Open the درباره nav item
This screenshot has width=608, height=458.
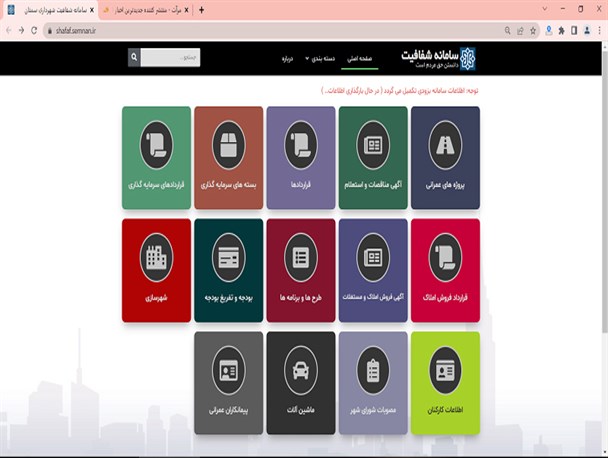(x=287, y=59)
